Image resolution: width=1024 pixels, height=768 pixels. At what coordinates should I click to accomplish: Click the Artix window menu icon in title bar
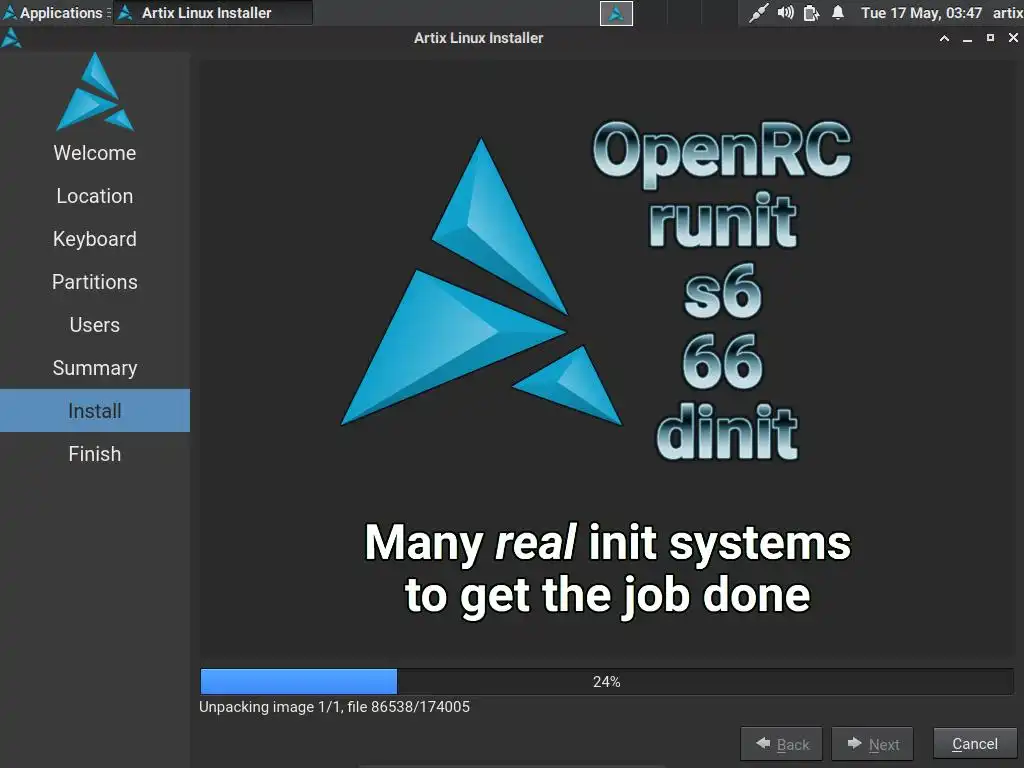point(11,38)
